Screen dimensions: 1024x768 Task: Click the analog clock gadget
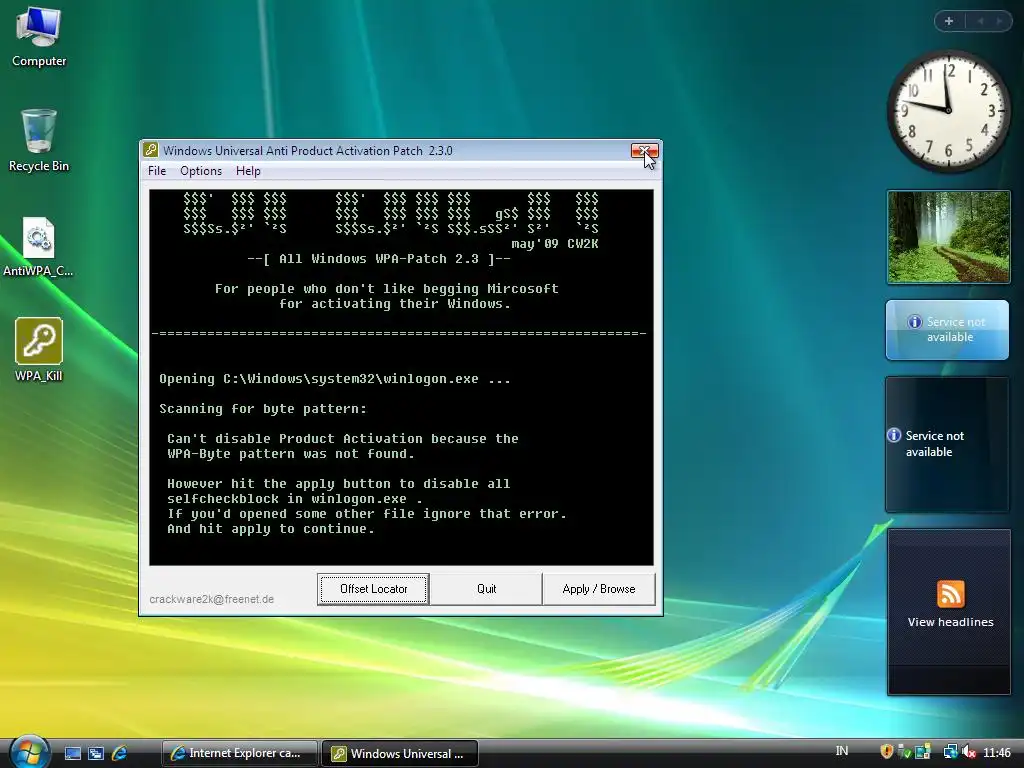948,111
